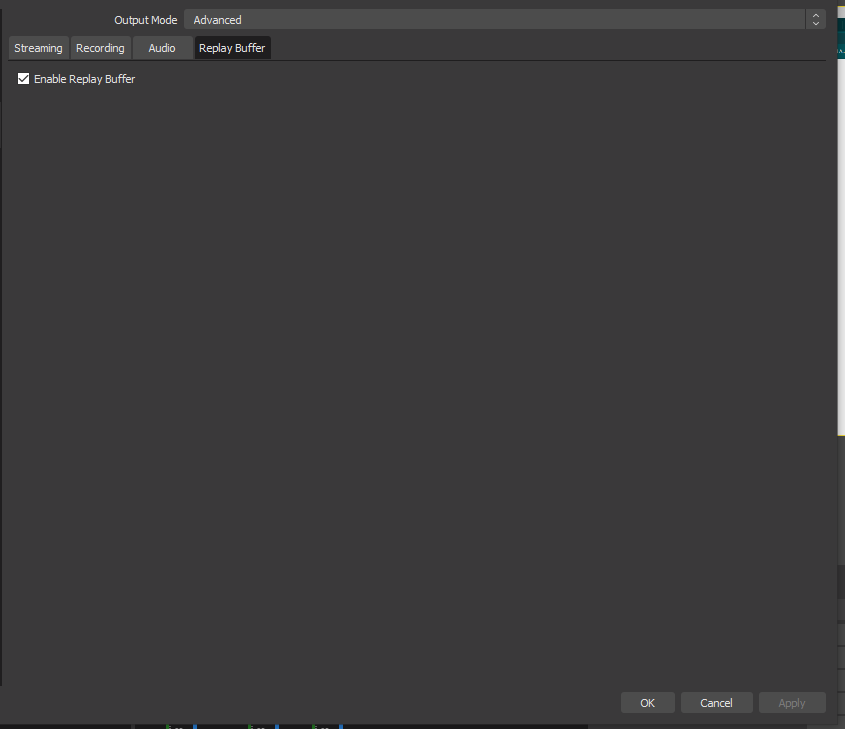Select the Audio tab
This screenshot has height=729, width=845.
161,47
